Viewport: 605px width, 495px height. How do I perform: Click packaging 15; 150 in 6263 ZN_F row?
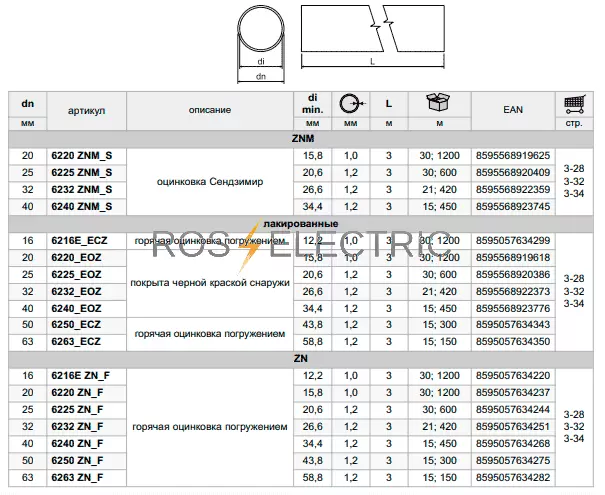[x=439, y=477]
